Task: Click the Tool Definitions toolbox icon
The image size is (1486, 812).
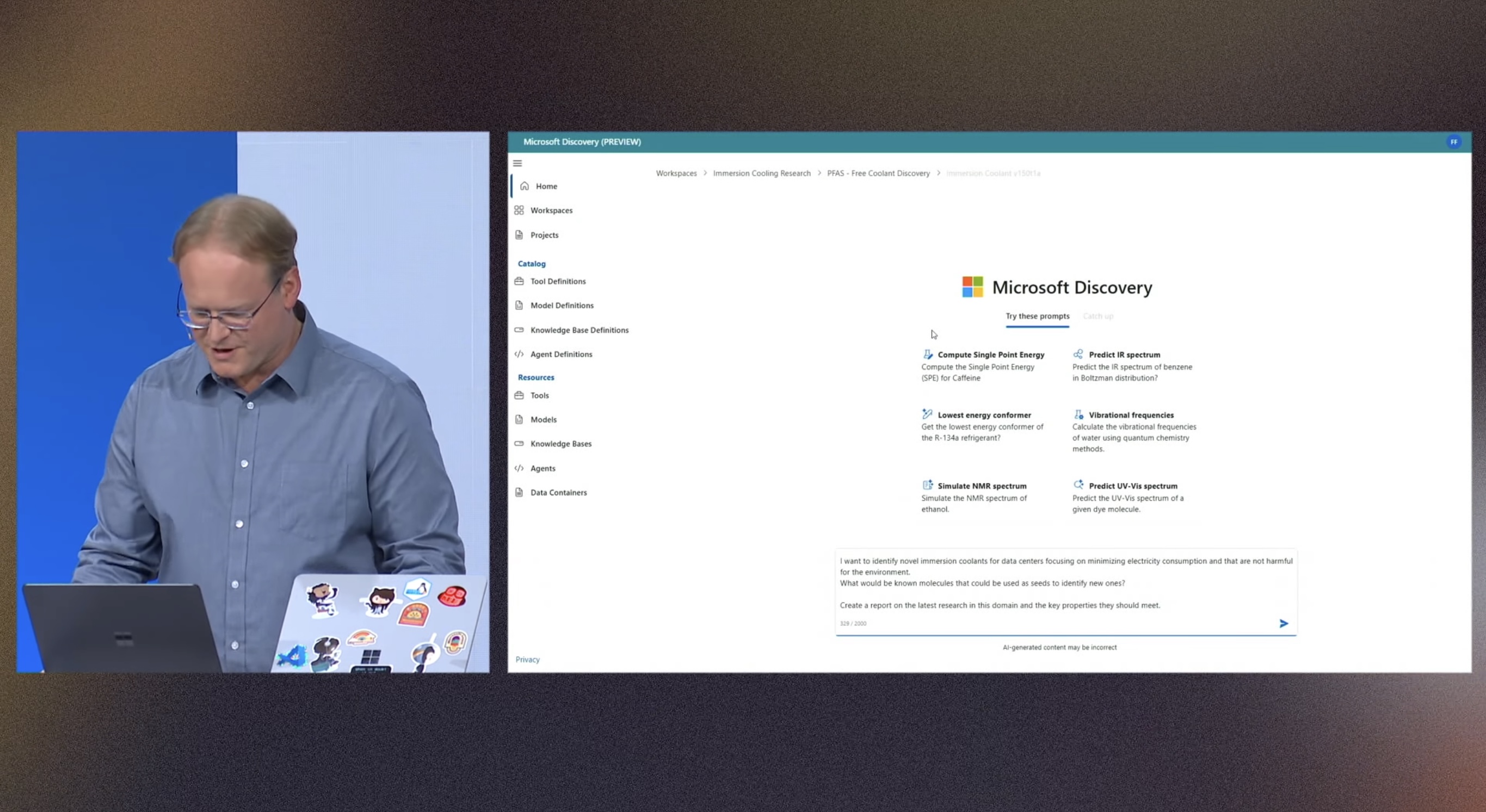Action: (x=519, y=281)
